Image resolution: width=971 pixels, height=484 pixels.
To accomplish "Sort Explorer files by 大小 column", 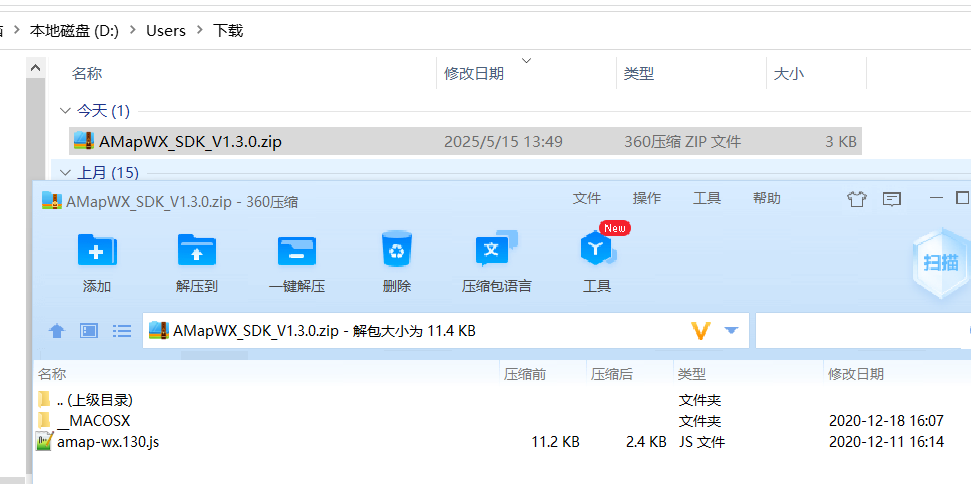I will coord(789,74).
